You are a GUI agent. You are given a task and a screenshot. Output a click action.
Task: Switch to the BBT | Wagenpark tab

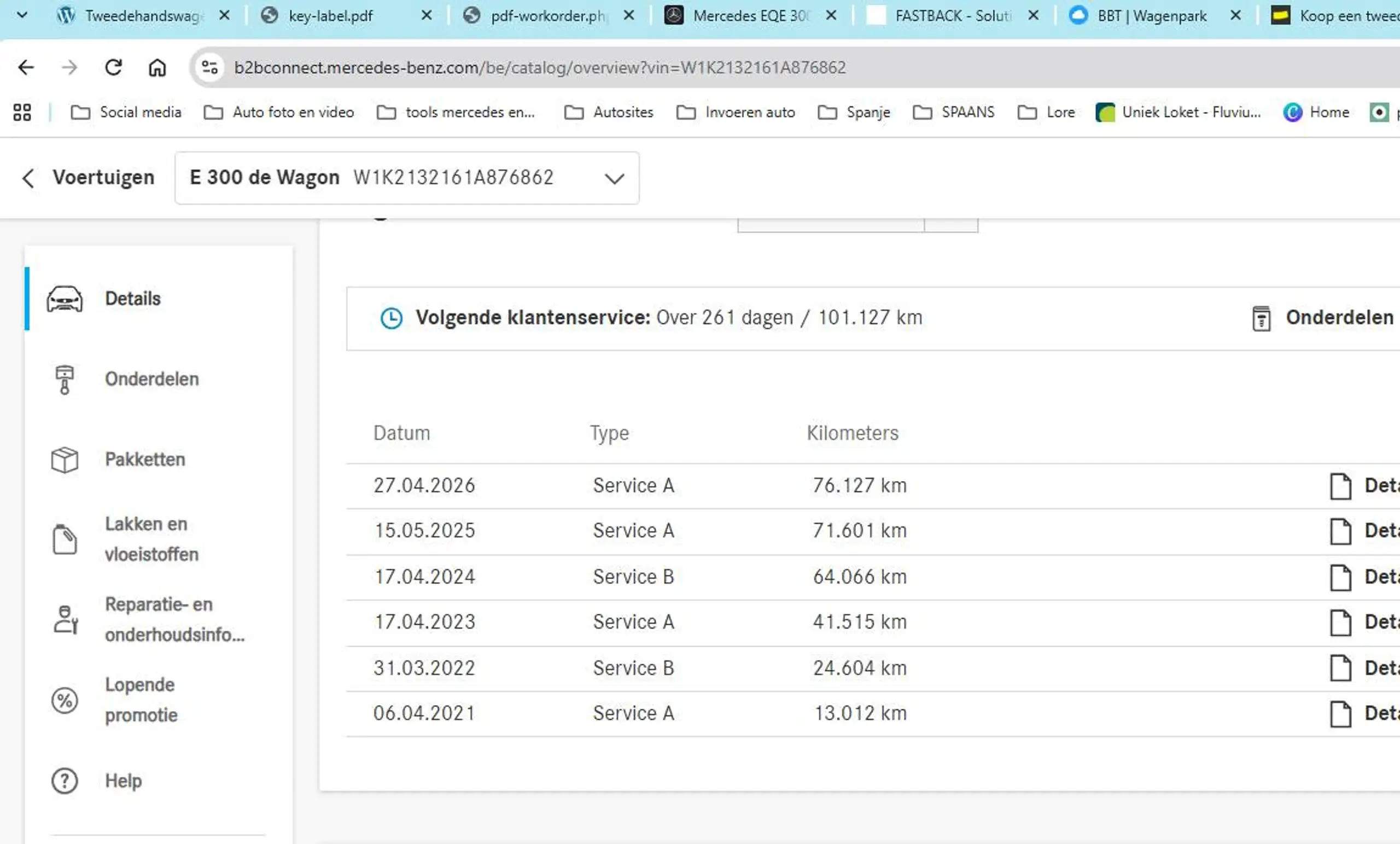[x=1152, y=15]
